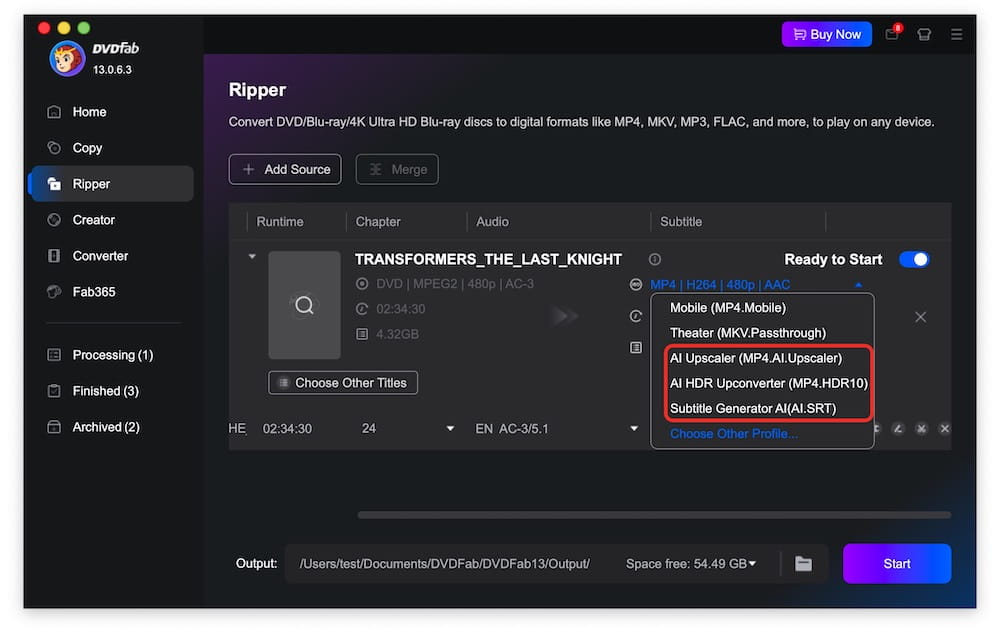This screenshot has width=1000, height=641.
Task: Browse output folder with folder icon
Action: click(804, 564)
